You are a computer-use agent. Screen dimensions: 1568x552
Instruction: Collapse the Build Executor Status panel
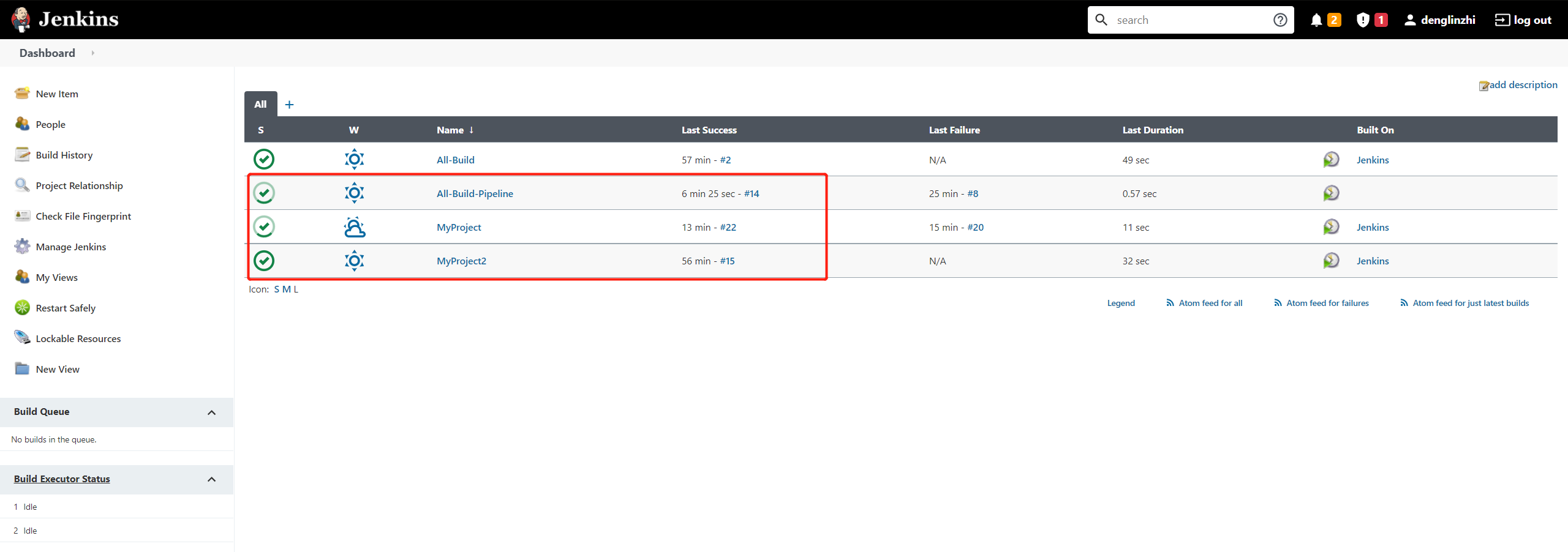coord(212,479)
